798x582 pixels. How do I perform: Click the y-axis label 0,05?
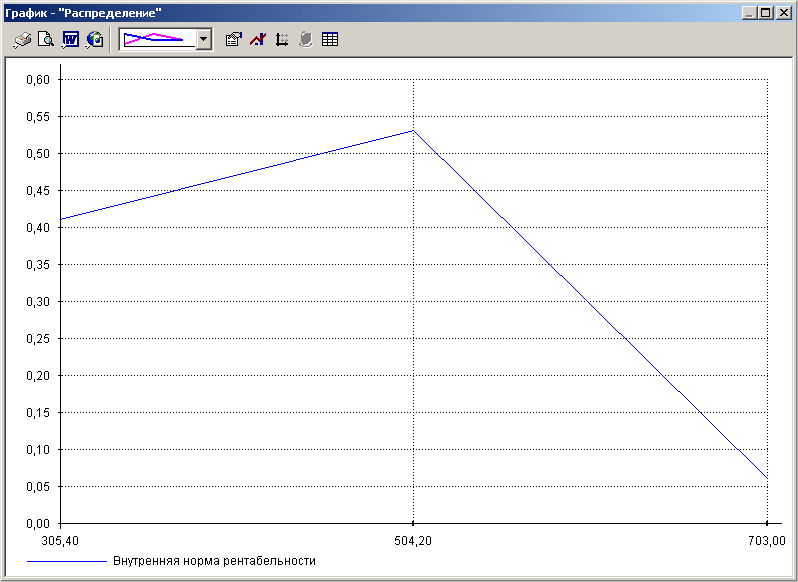pos(38,486)
